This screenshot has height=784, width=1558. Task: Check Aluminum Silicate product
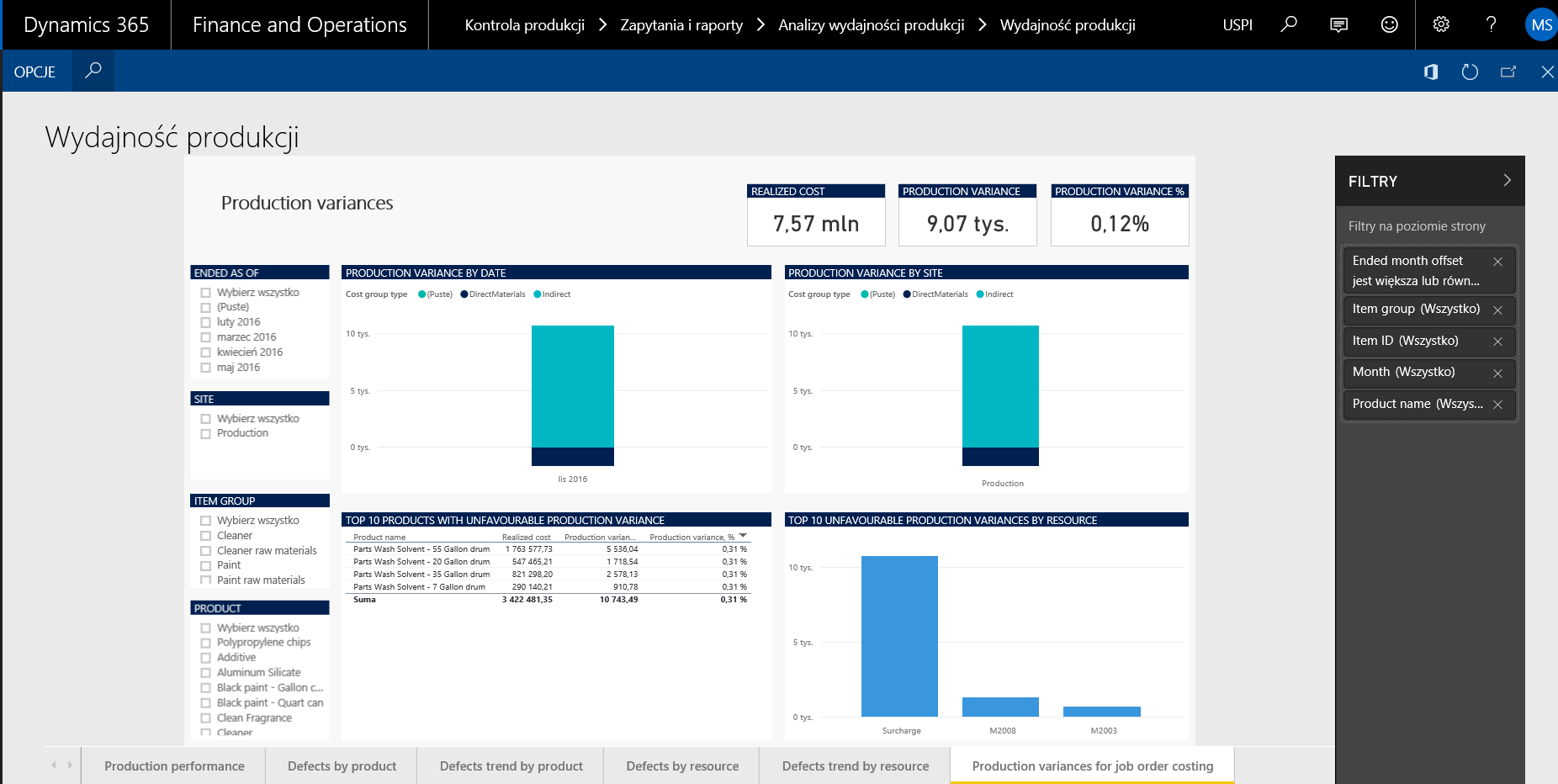pos(205,673)
